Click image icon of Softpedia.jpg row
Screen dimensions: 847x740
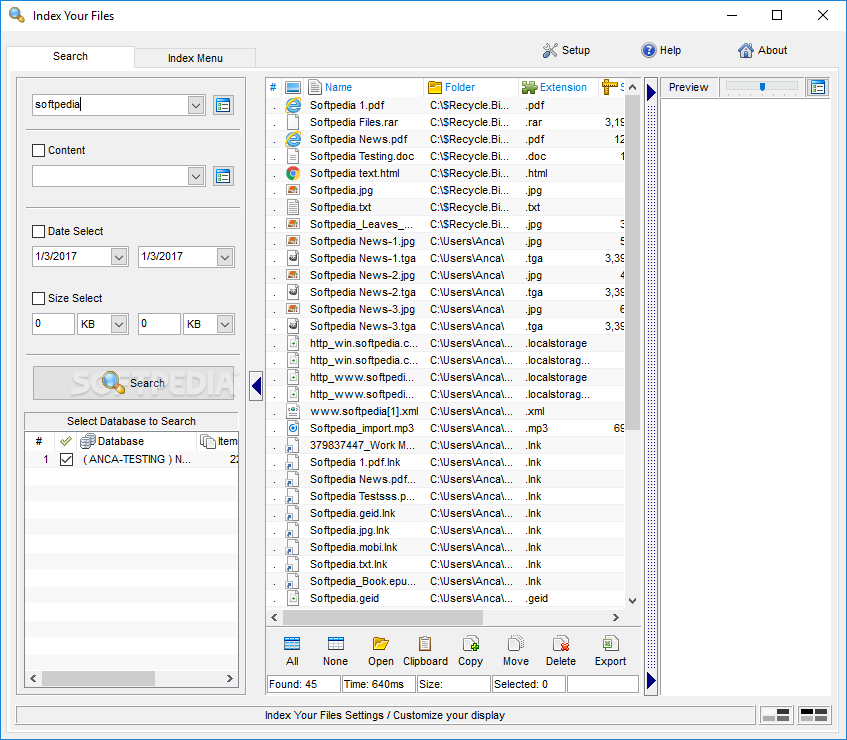coord(293,190)
